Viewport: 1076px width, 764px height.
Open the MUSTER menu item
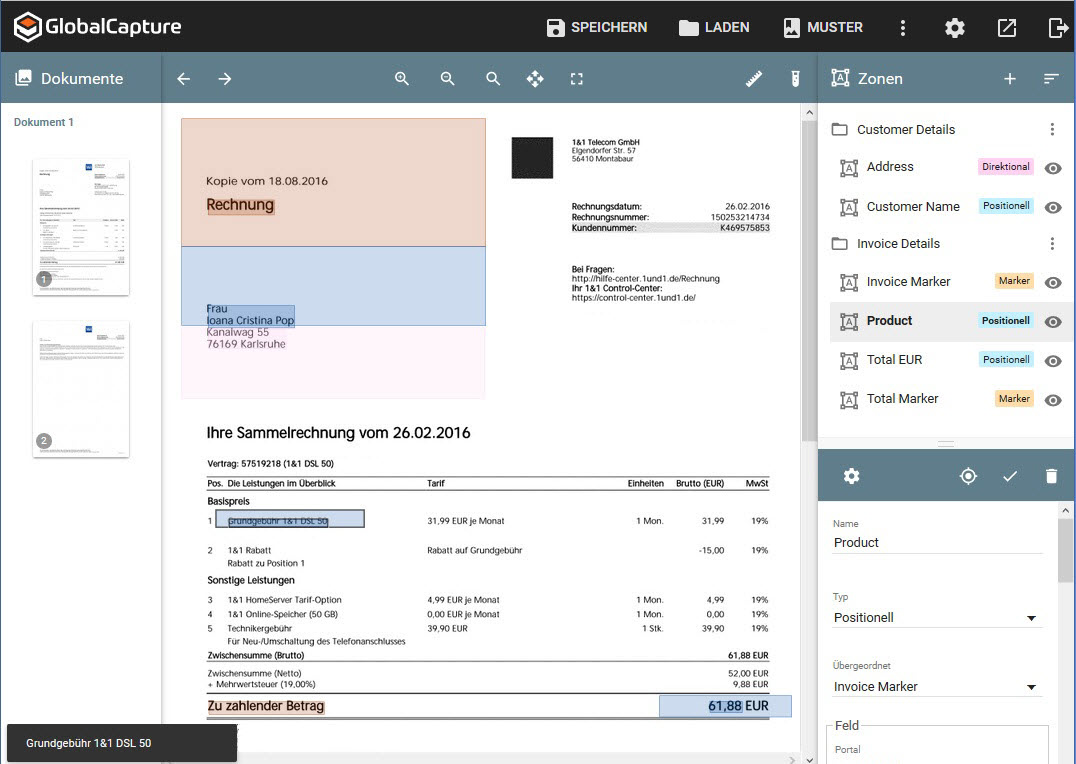822,28
